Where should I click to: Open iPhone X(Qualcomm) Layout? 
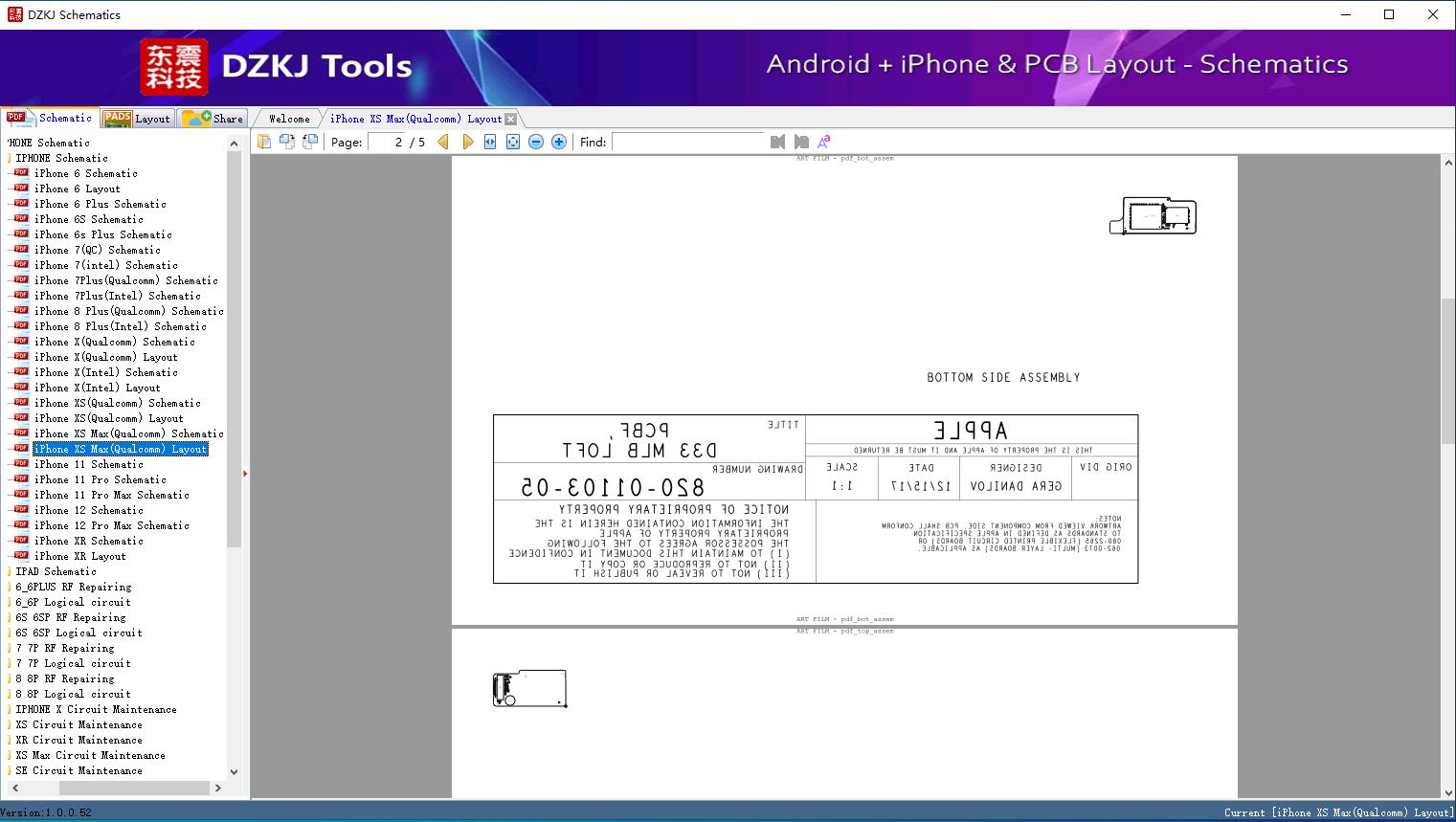[106, 357]
